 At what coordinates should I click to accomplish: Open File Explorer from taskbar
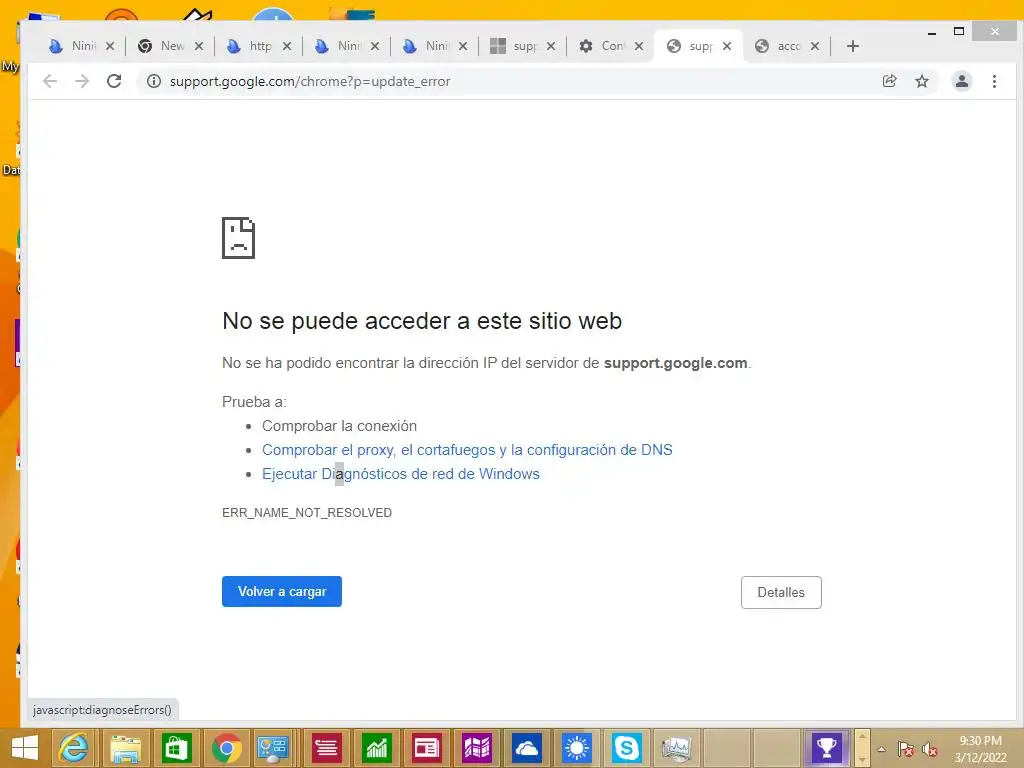(125, 748)
